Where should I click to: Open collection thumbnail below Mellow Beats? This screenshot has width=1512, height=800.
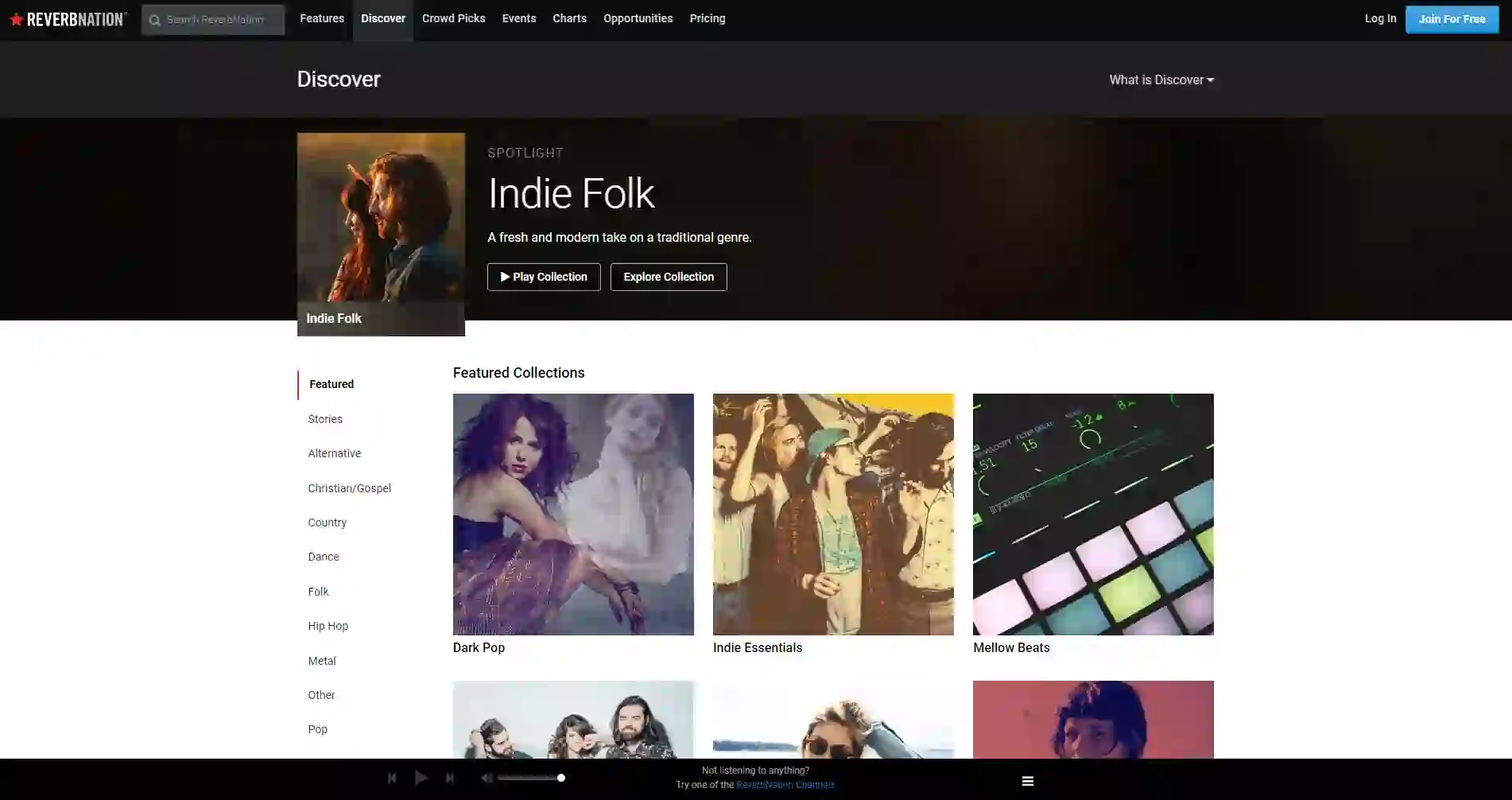[1093, 719]
